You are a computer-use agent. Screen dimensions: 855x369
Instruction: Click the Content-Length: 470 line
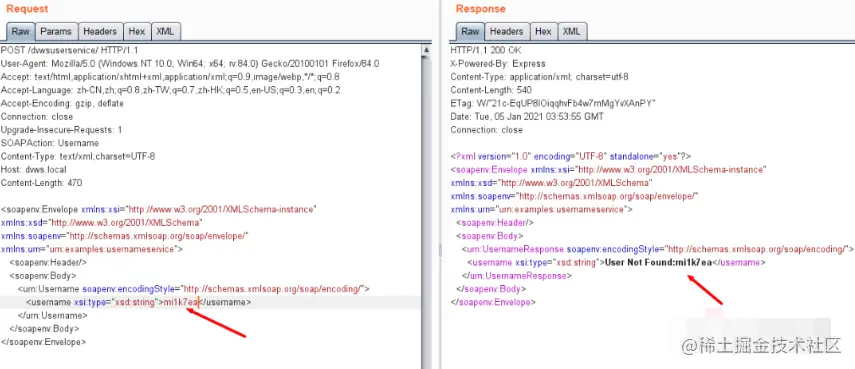[41, 183]
